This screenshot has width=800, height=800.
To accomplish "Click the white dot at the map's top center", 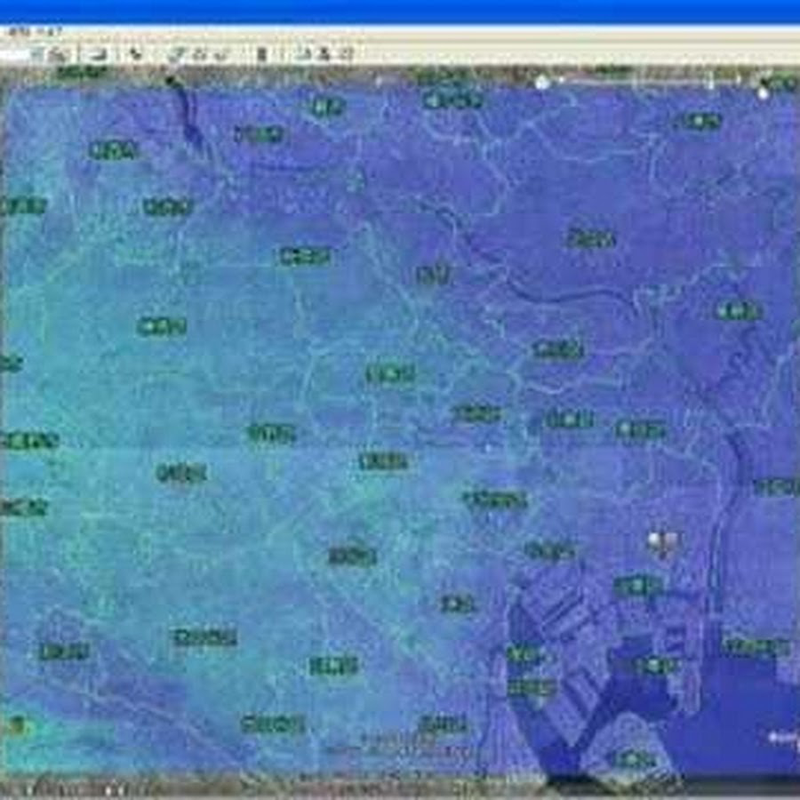I will click(542, 83).
